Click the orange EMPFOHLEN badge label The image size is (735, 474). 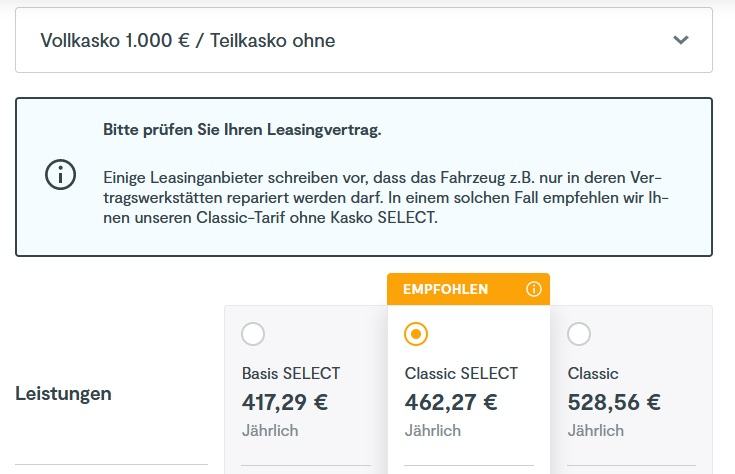tap(446, 289)
